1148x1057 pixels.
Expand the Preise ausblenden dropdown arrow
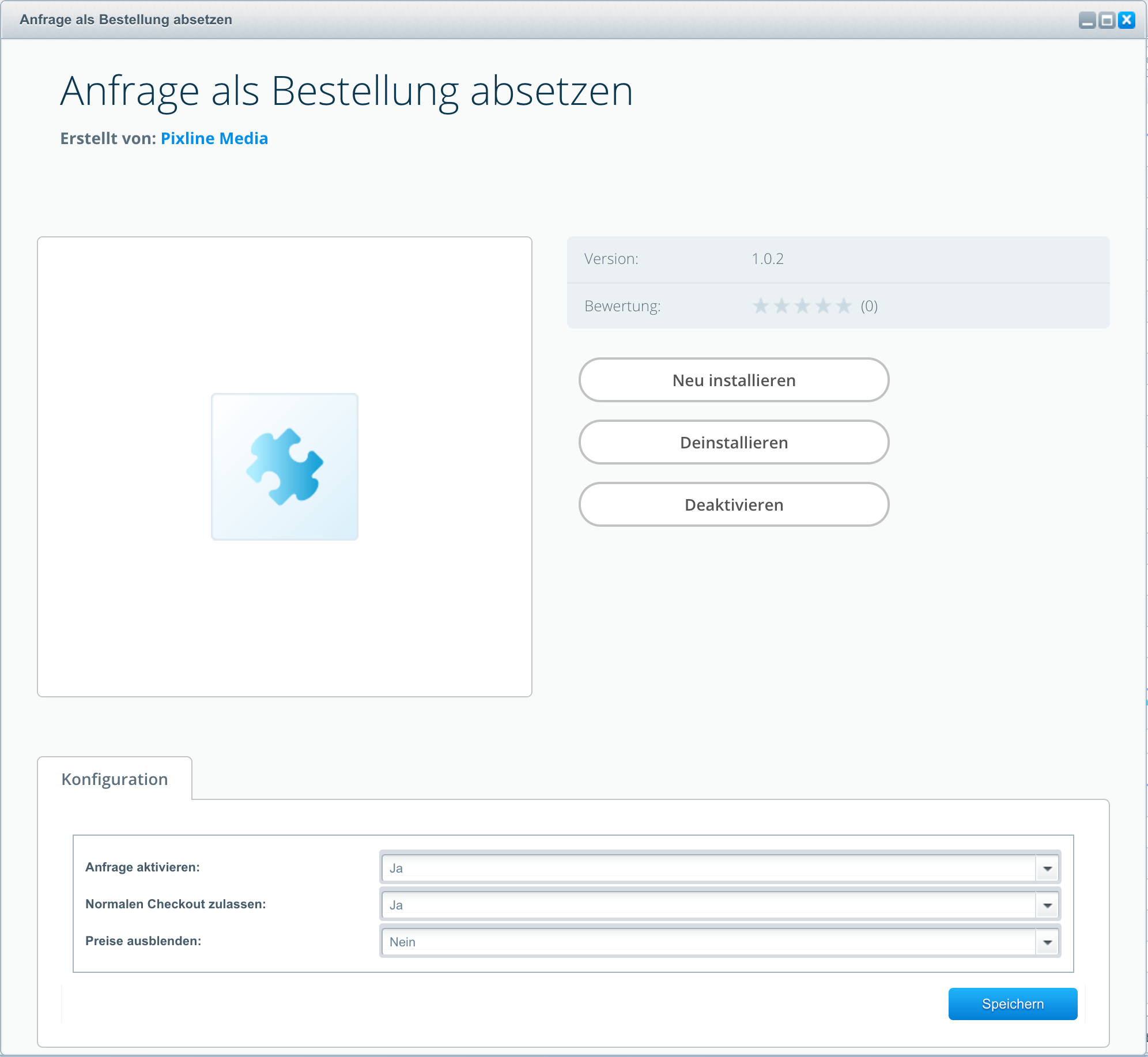1047,942
